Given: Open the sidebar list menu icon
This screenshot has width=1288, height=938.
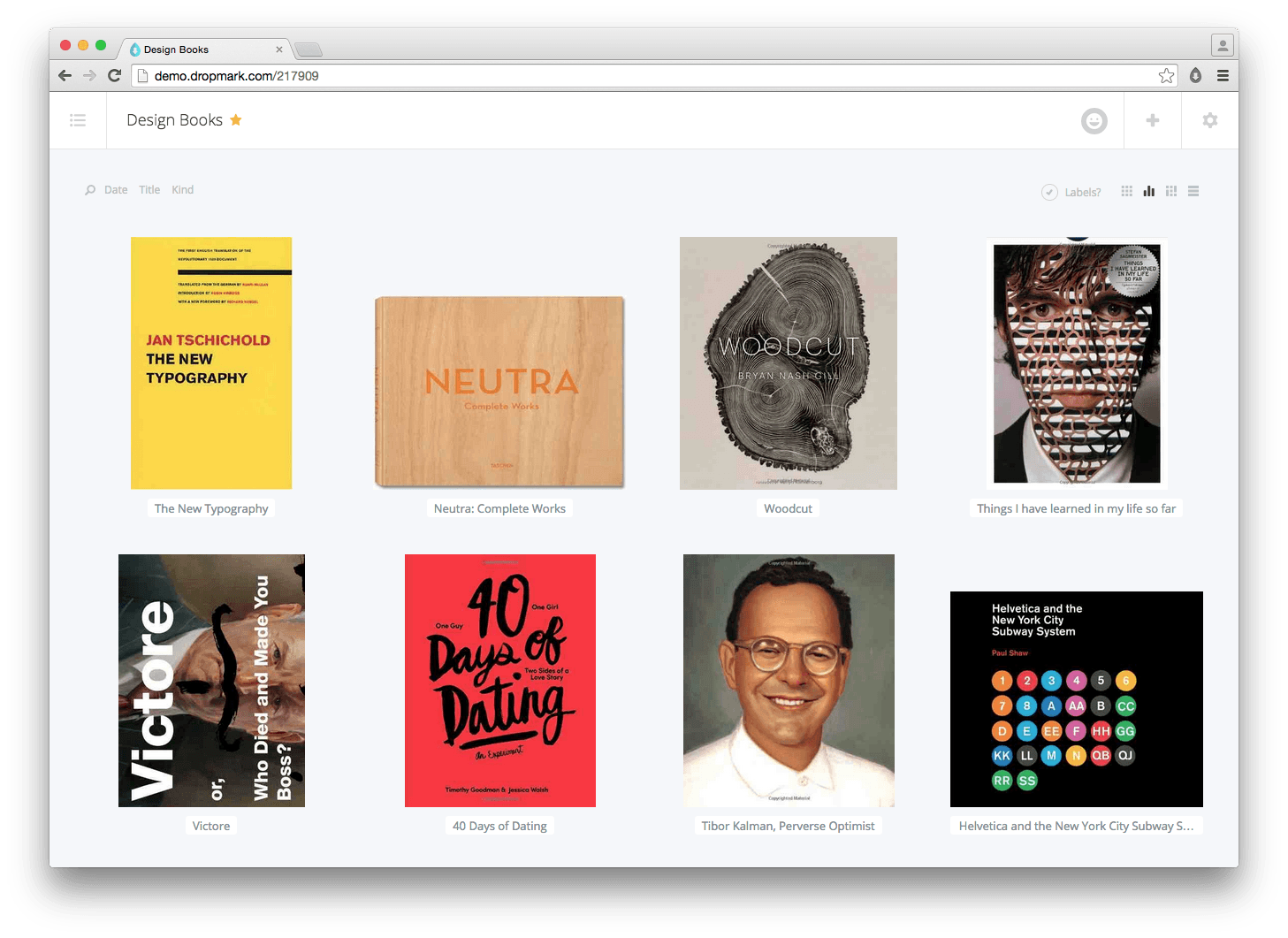Looking at the screenshot, I should click(x=78, y=120).
